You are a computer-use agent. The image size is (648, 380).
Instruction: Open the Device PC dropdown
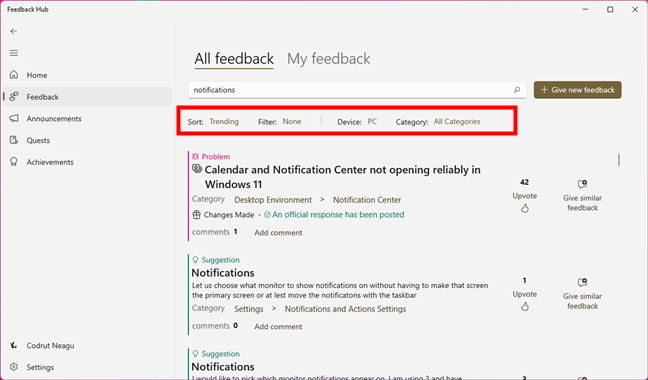coord(372,121)
